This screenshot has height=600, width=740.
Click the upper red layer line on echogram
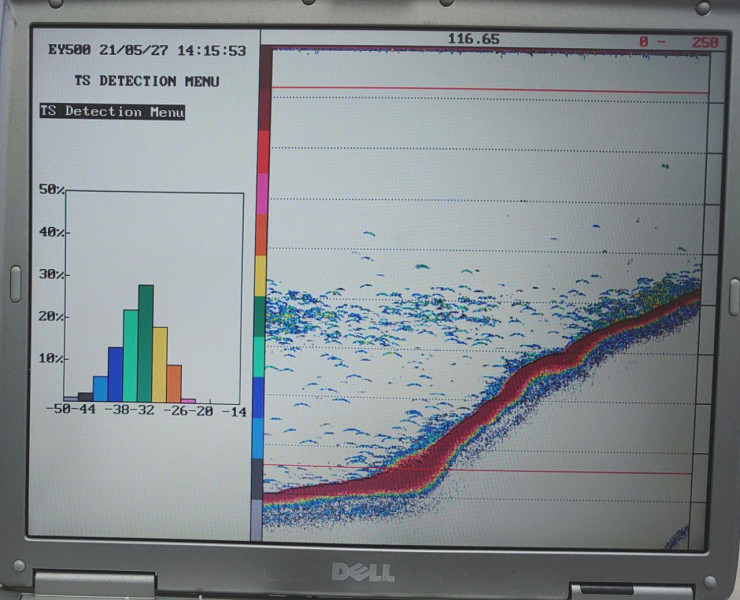pos(490,90)
